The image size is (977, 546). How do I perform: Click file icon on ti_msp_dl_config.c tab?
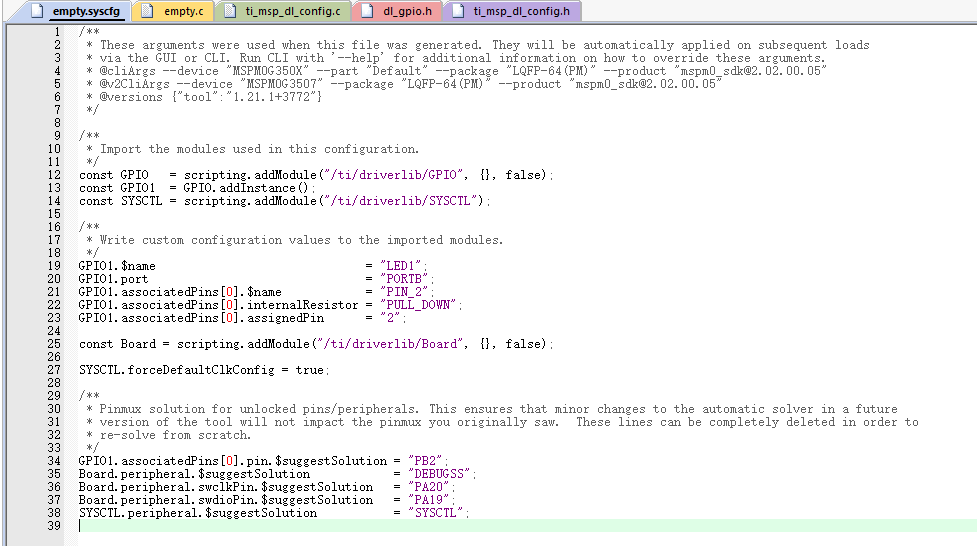coord(231,11)
